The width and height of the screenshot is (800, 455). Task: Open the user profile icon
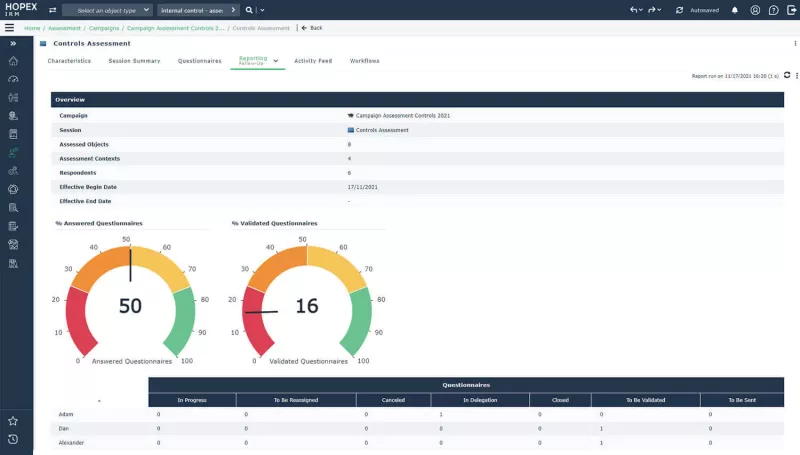(x=755, y=10)
